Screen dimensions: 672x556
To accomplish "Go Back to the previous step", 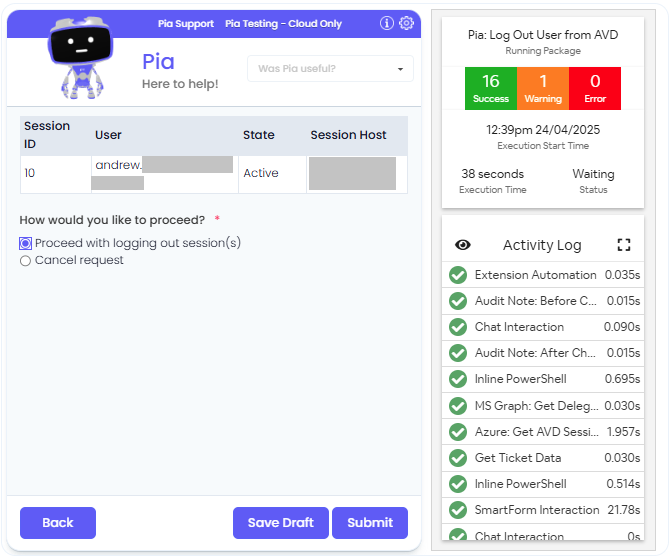I will coord(58,523).
